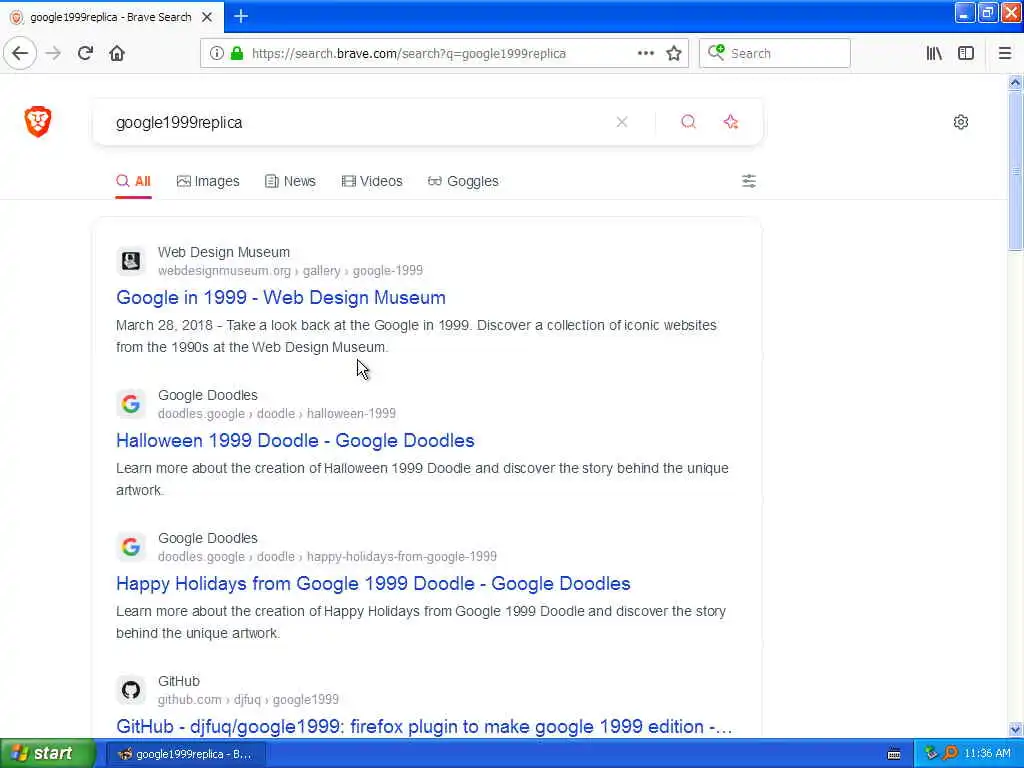Switch to the News tab
Viewport: 1024px width, 768px height.
[290, 182]
